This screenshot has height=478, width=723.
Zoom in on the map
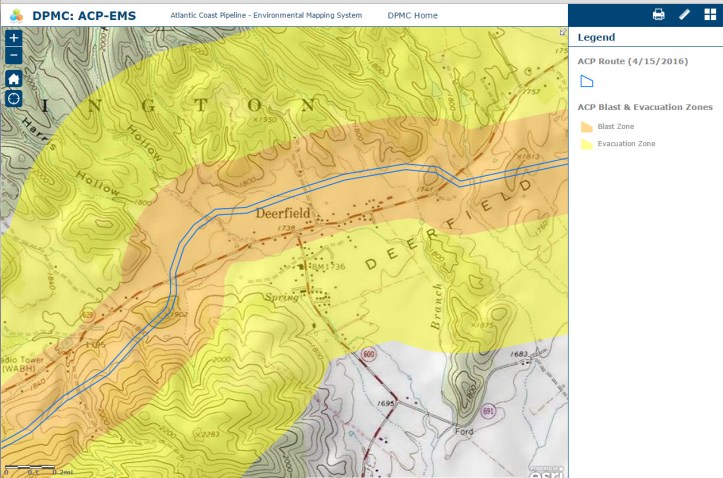pos(14,38)
